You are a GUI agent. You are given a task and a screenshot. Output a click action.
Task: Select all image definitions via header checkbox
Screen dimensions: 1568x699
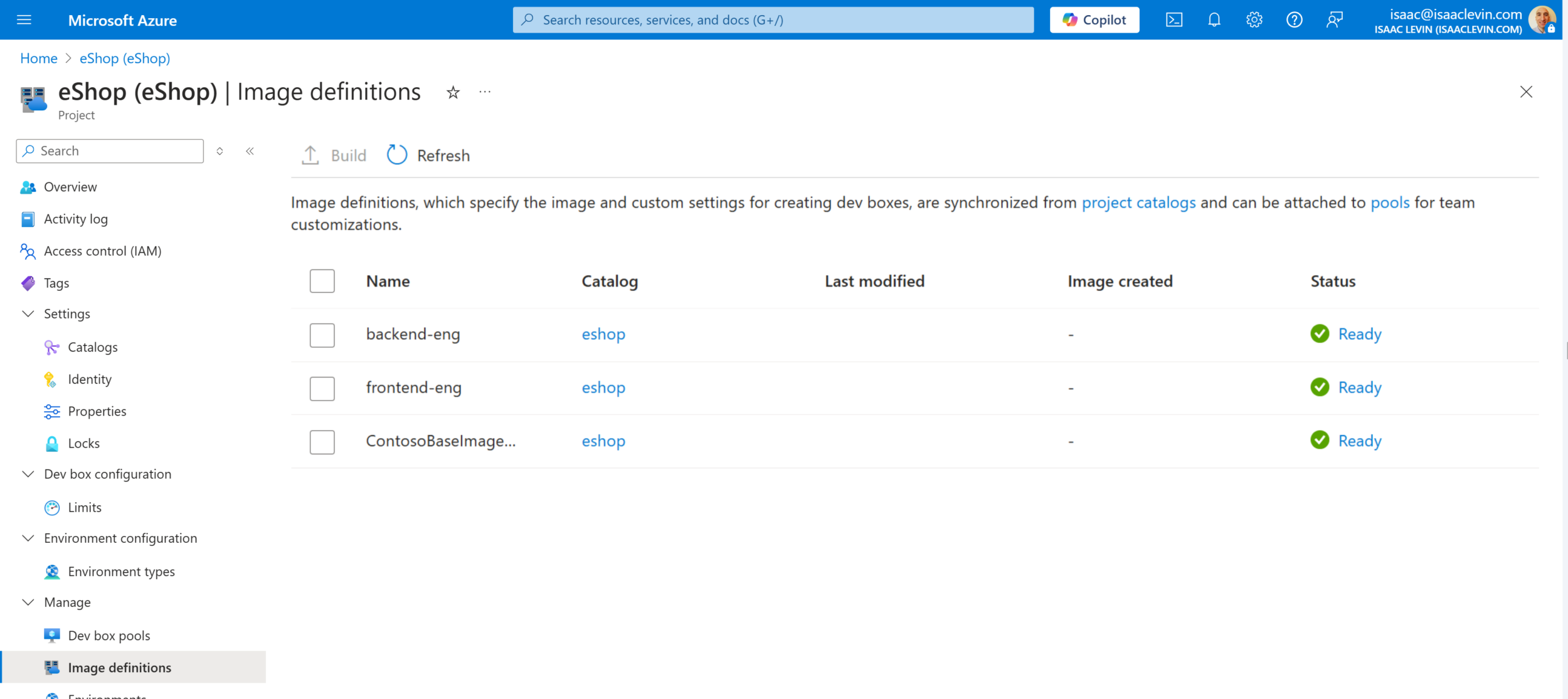(322, 281)
